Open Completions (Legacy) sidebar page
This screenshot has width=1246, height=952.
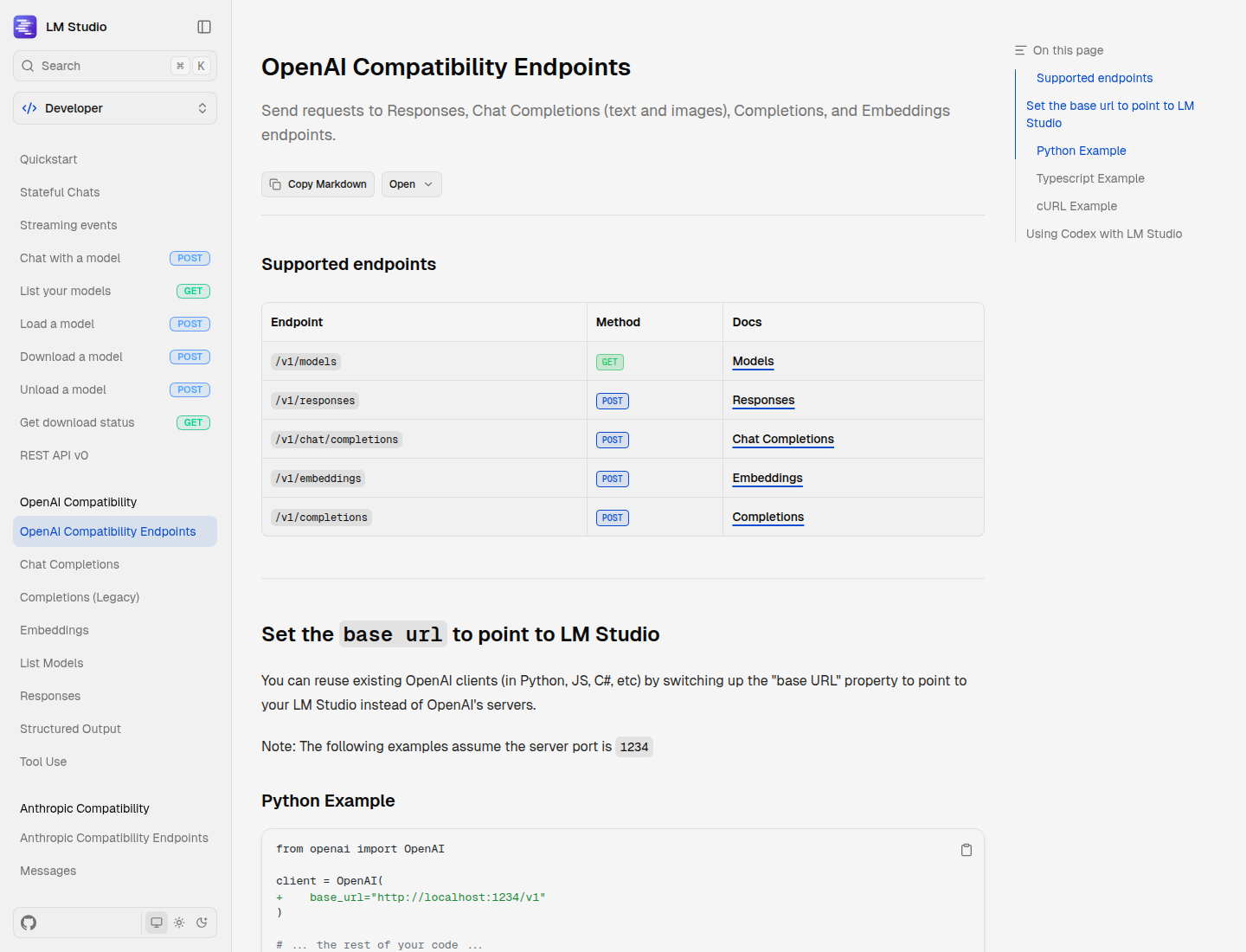tap(80, 597)
